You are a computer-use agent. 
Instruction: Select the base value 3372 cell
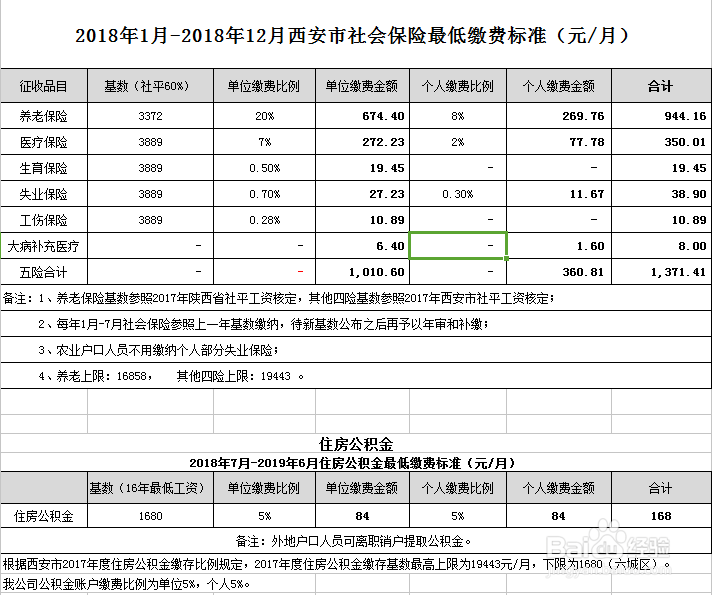(150, 116)
